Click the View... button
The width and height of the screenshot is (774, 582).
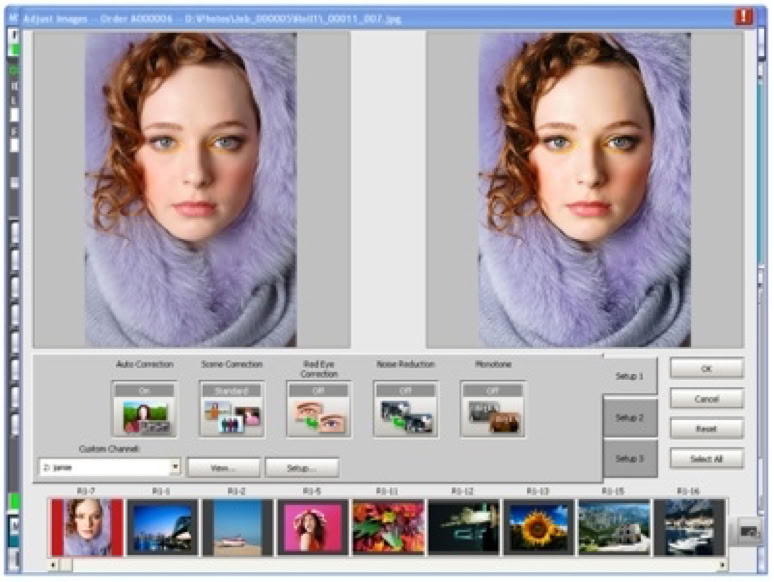(223, 467)
